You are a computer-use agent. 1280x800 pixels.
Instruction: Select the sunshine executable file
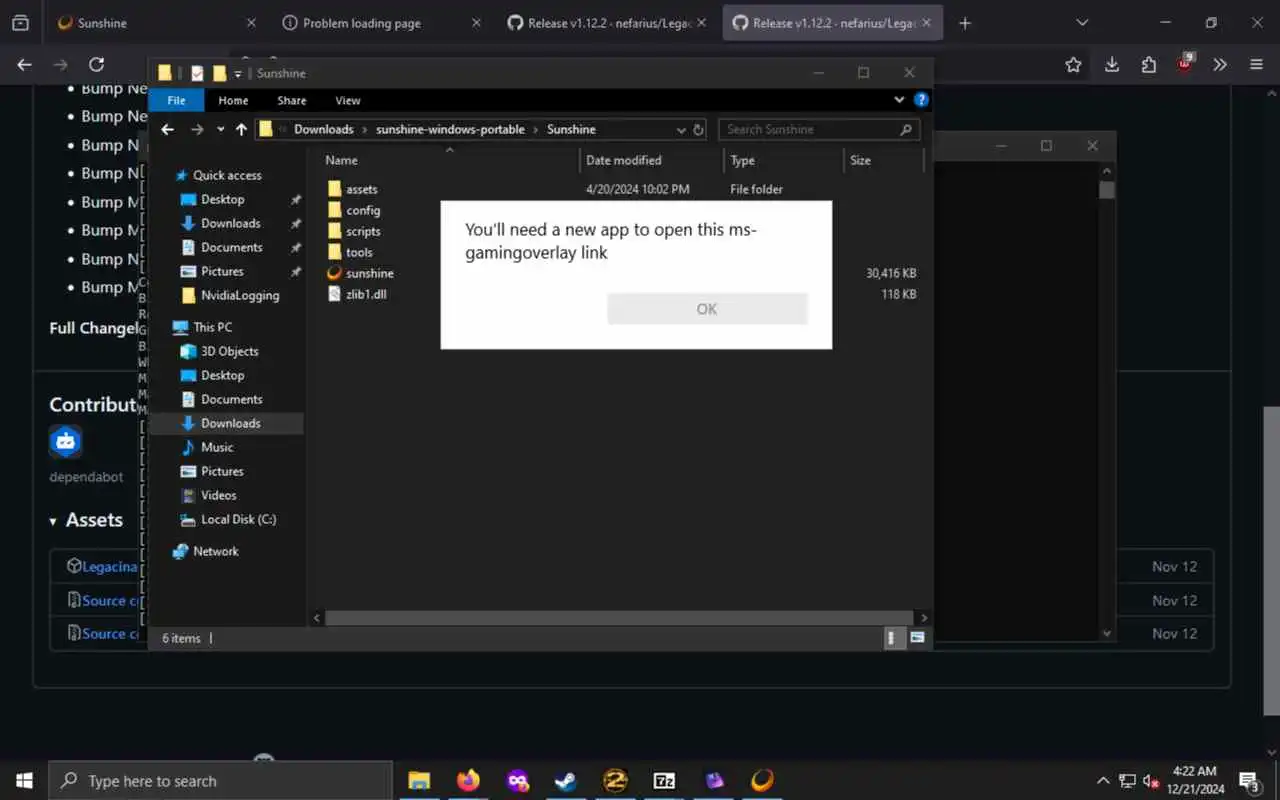coord(369,273)
